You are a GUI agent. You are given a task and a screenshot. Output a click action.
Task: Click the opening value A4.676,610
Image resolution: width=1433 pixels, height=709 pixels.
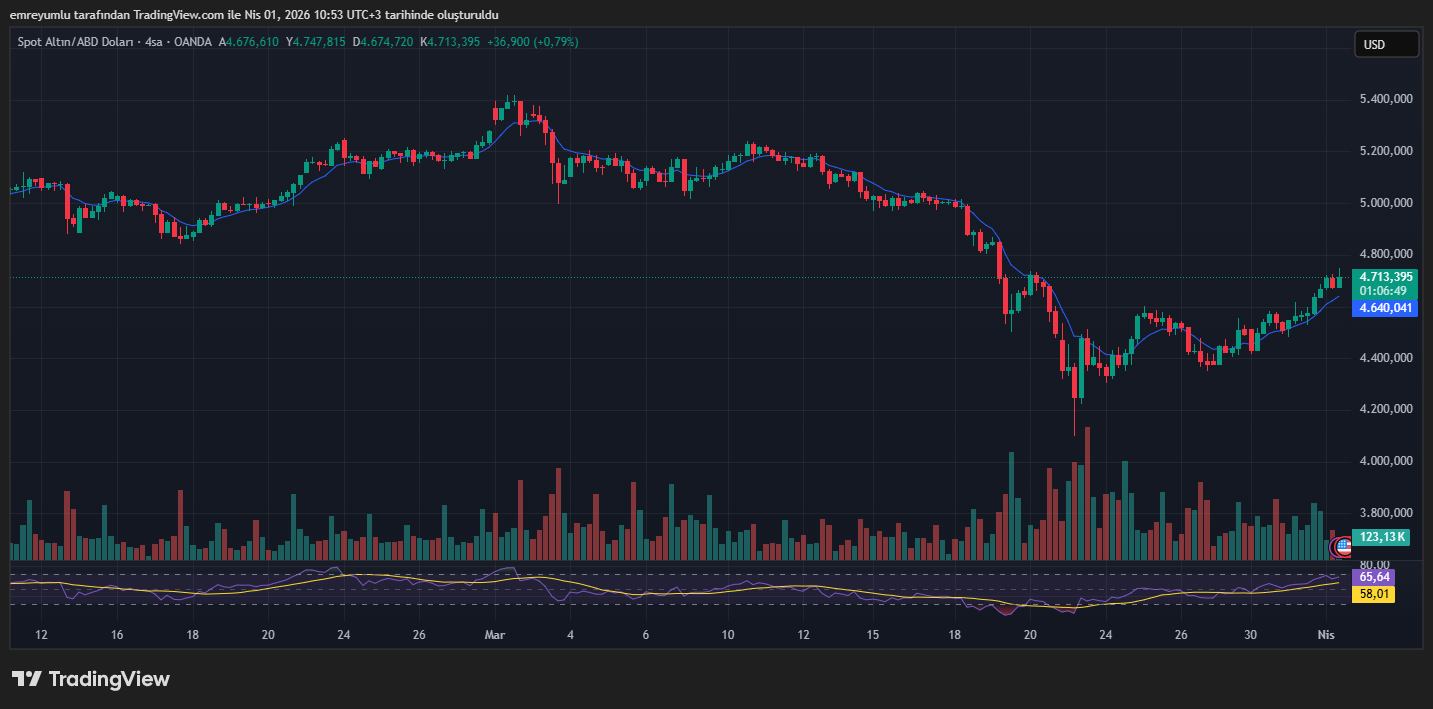coord(248,42)
